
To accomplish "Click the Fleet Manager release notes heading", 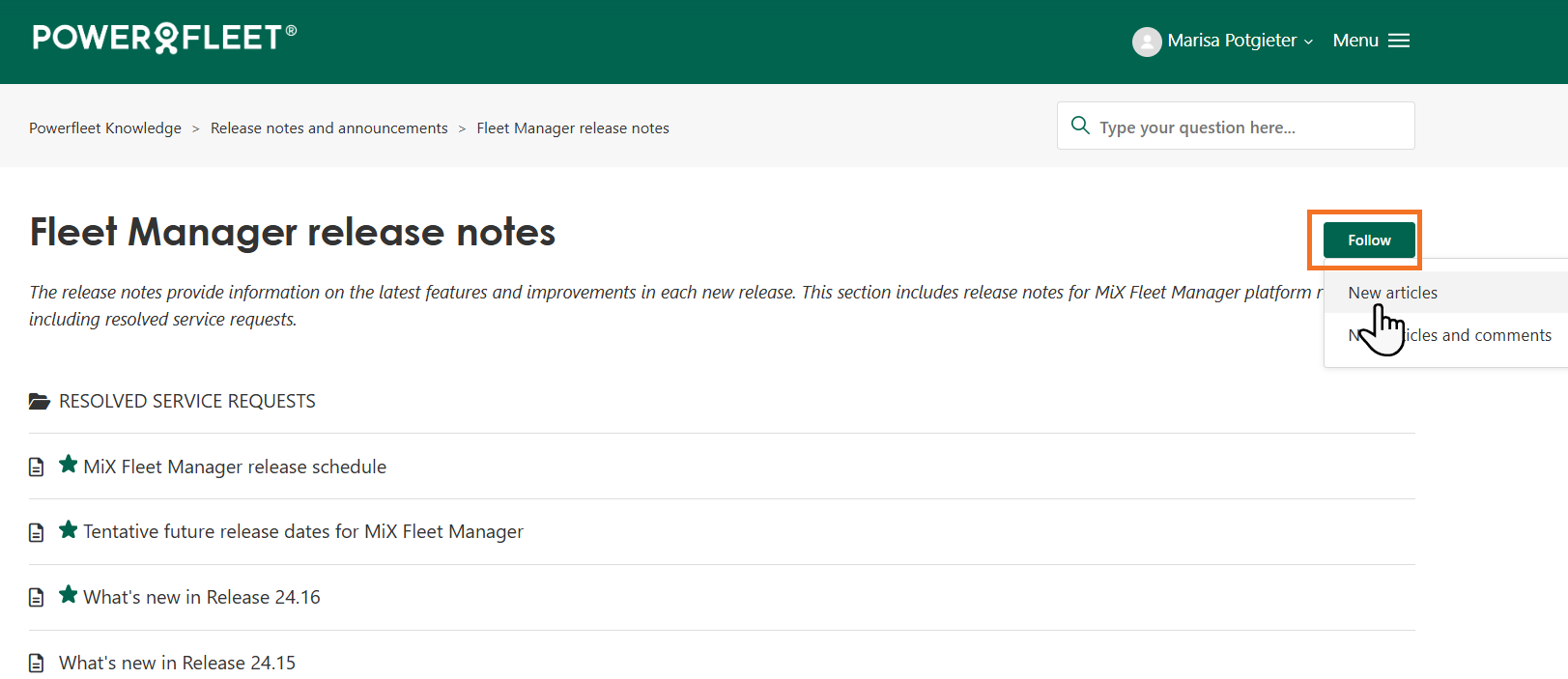I will [x=293, y=232].
